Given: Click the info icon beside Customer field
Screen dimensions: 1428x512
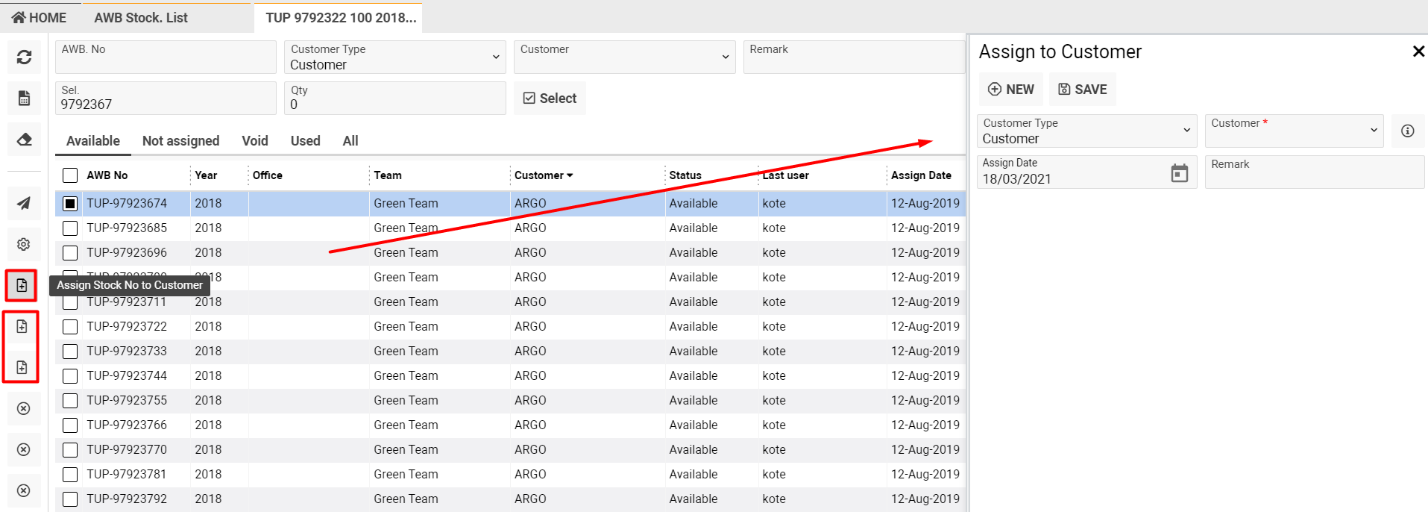Looking at the screenshot, I should (1407, 131).
